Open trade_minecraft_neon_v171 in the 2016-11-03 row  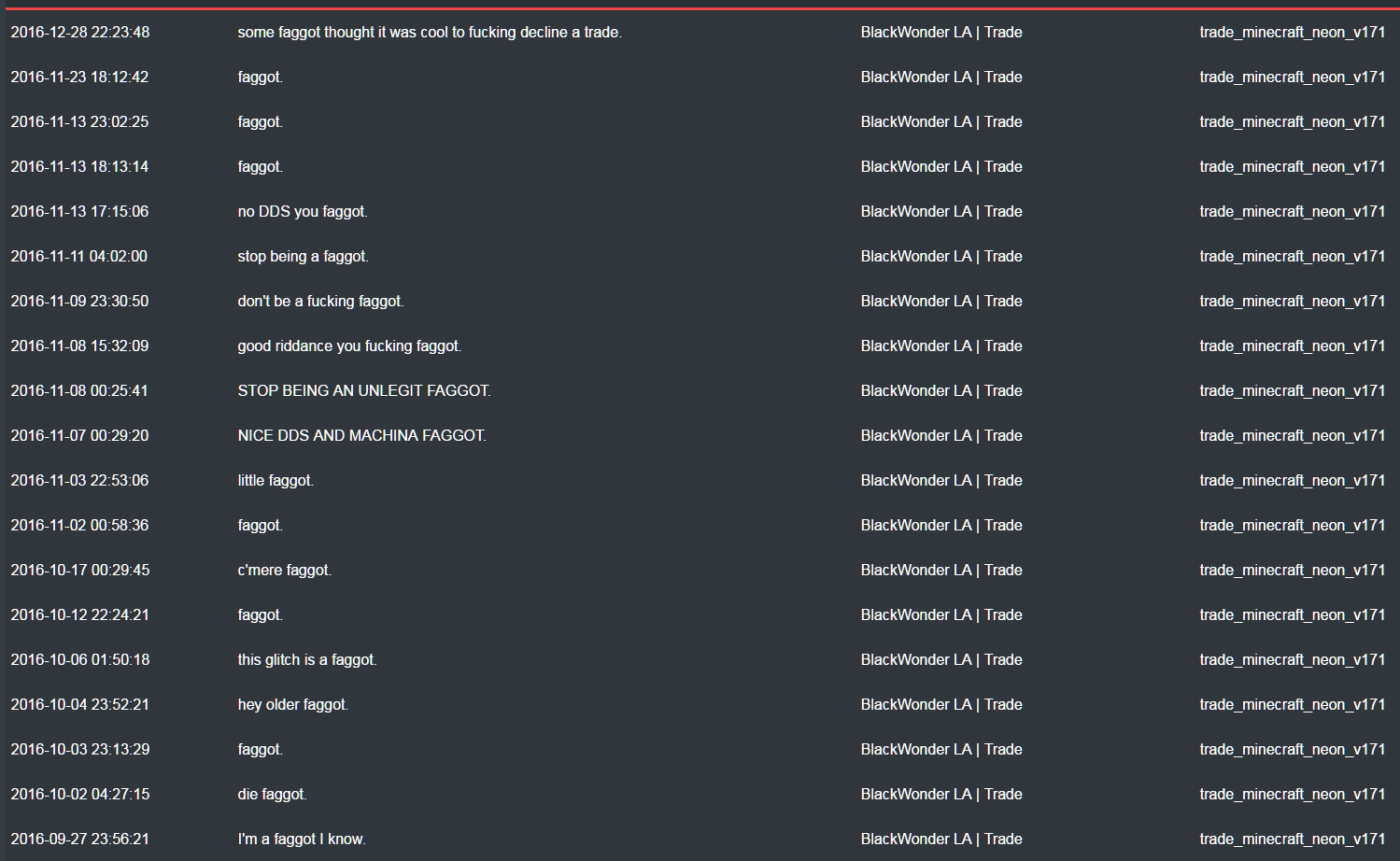(1293, 480)
